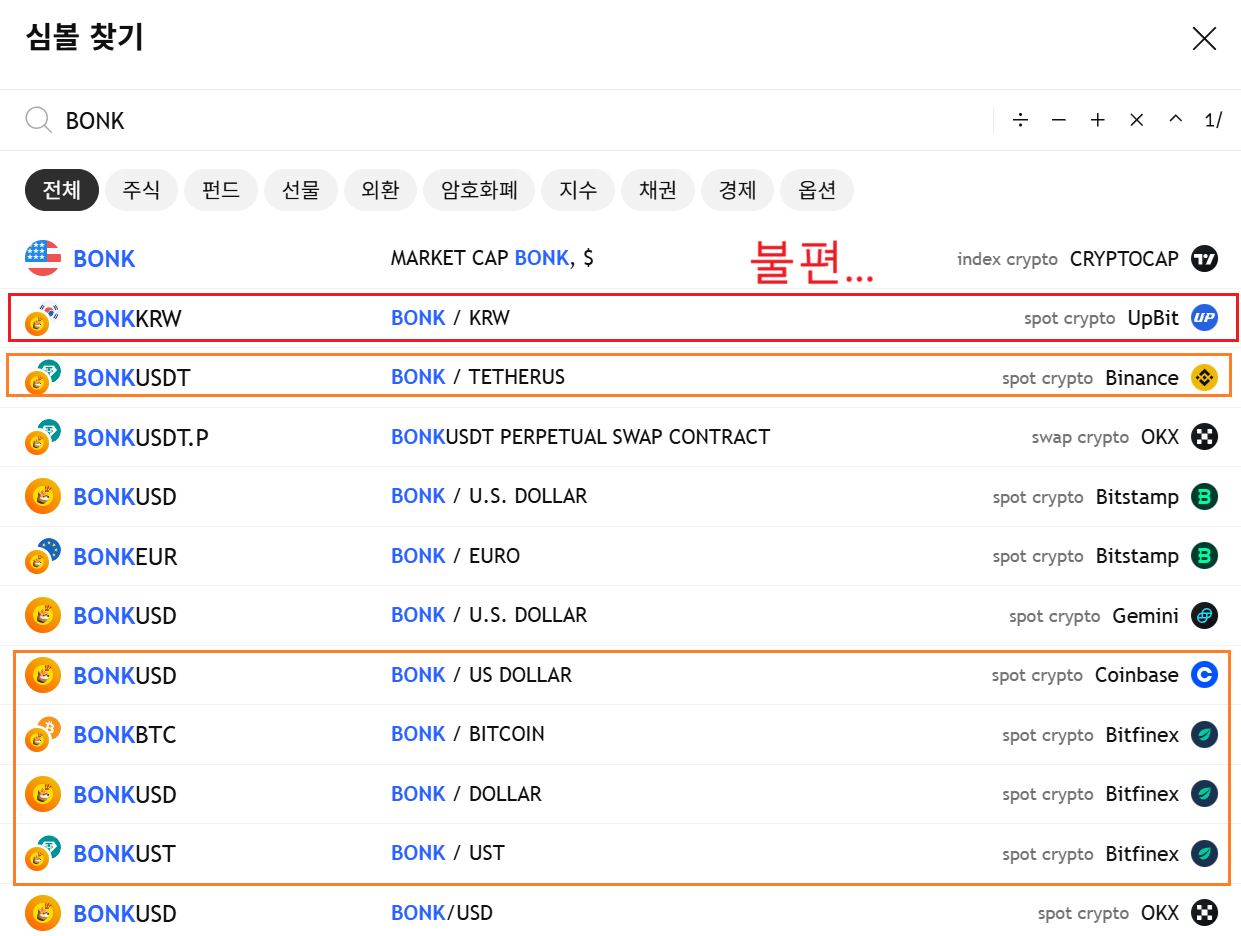Click the BONKBTC coin pair icon

[x=43, y=735]
